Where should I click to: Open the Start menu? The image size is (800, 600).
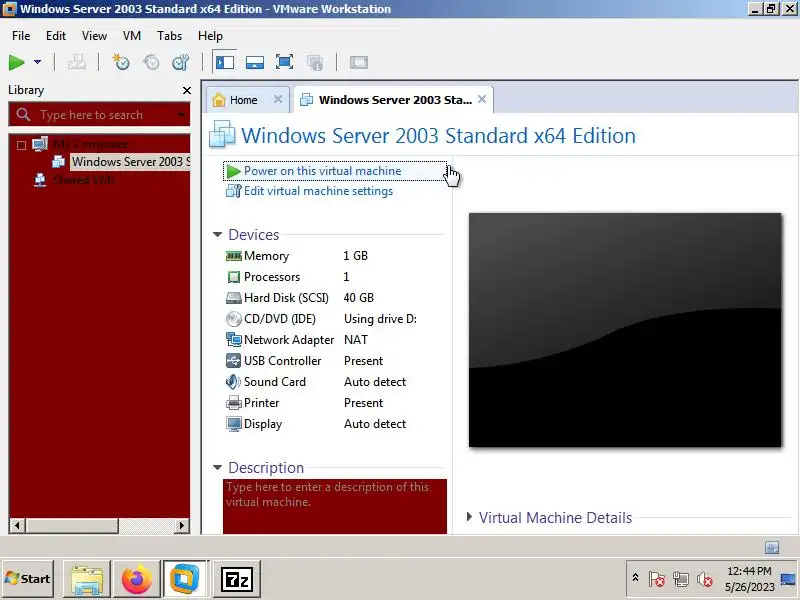coord(28,579)
